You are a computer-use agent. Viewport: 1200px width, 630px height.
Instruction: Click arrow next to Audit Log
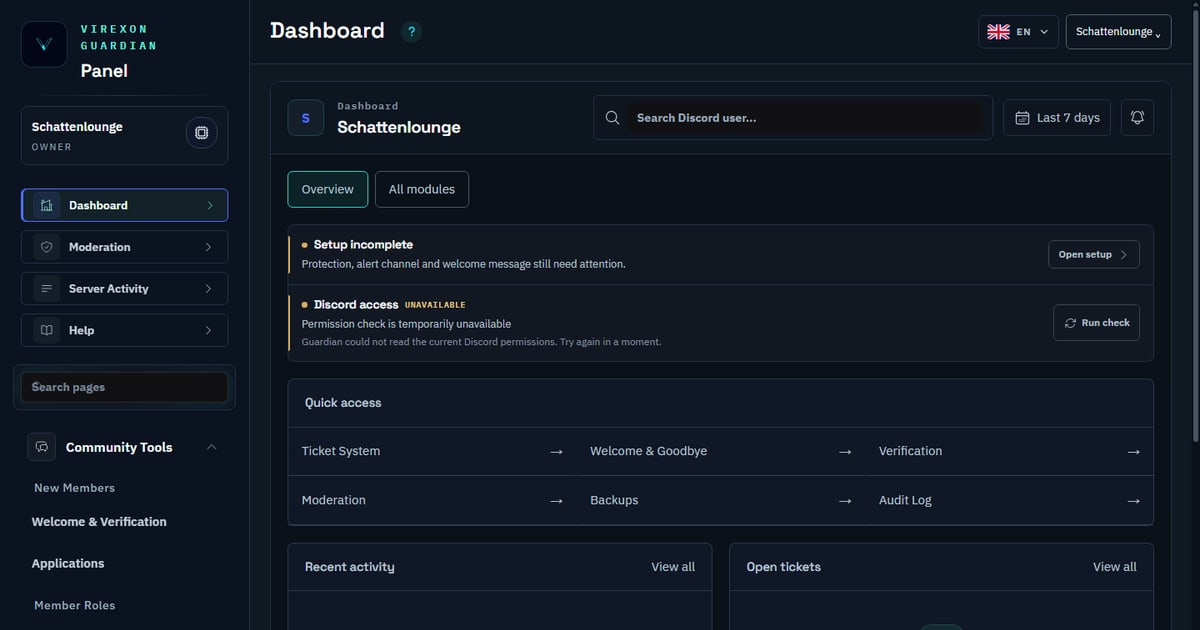pos(1133,501)
